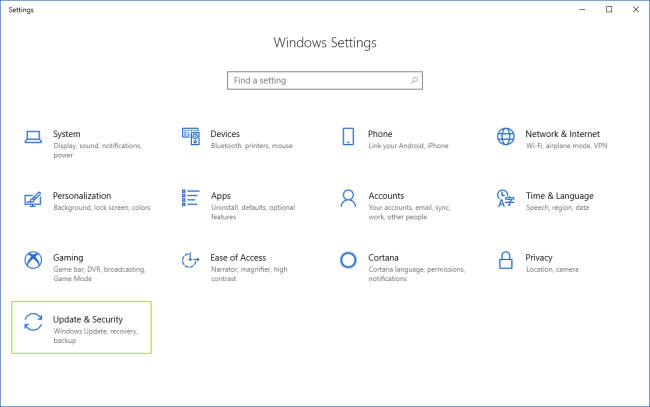Click the Cortana circle icon

tap(348, 260)
